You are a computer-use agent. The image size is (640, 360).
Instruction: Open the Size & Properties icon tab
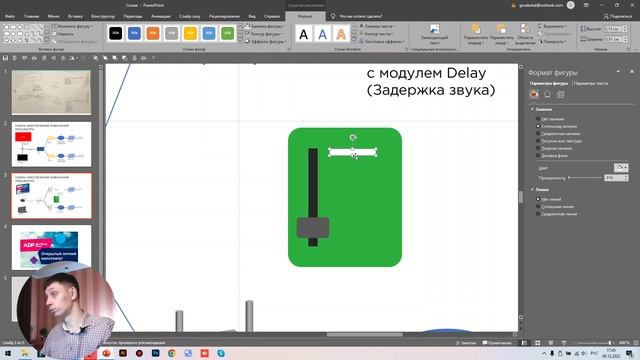point(560,94)
